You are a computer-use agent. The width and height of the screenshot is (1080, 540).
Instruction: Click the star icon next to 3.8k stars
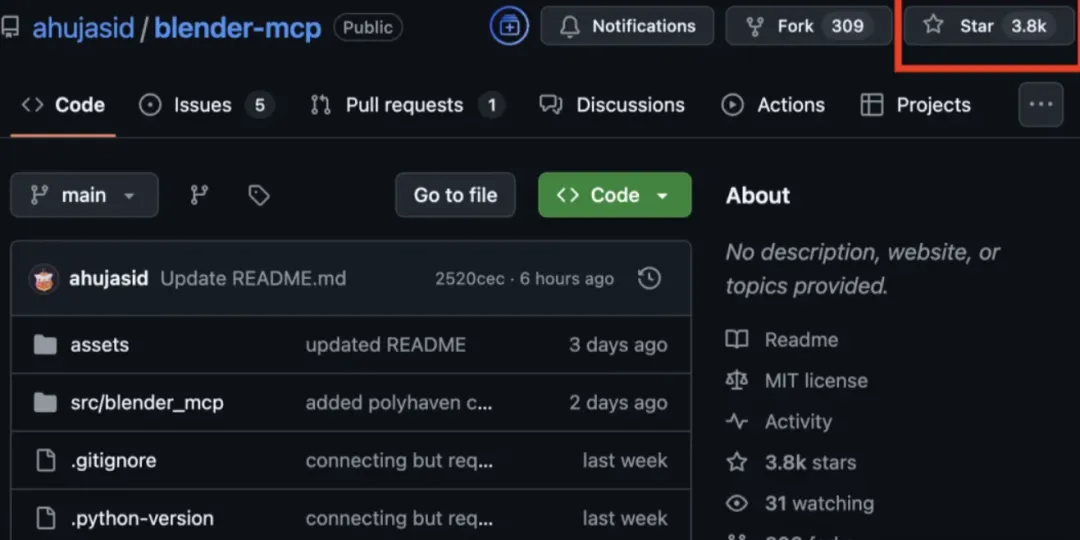click(x=737, y=462)
